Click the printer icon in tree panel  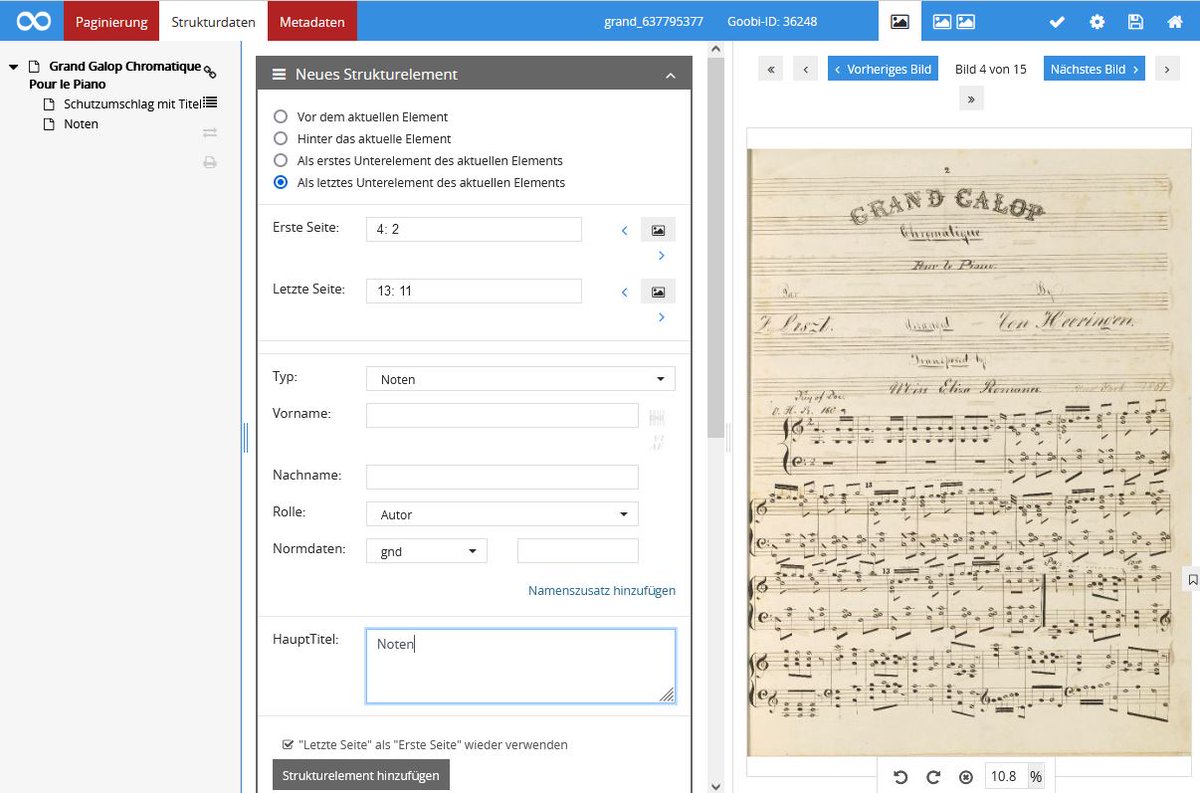click(210, 162)
